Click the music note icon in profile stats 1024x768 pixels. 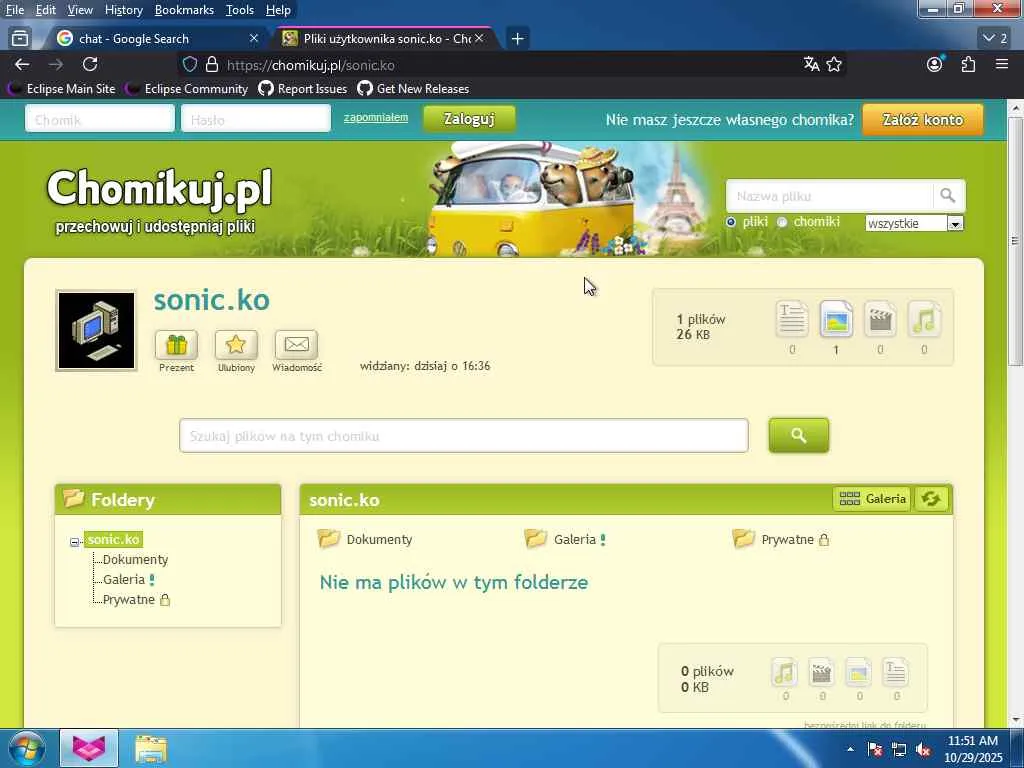point(924,319)
